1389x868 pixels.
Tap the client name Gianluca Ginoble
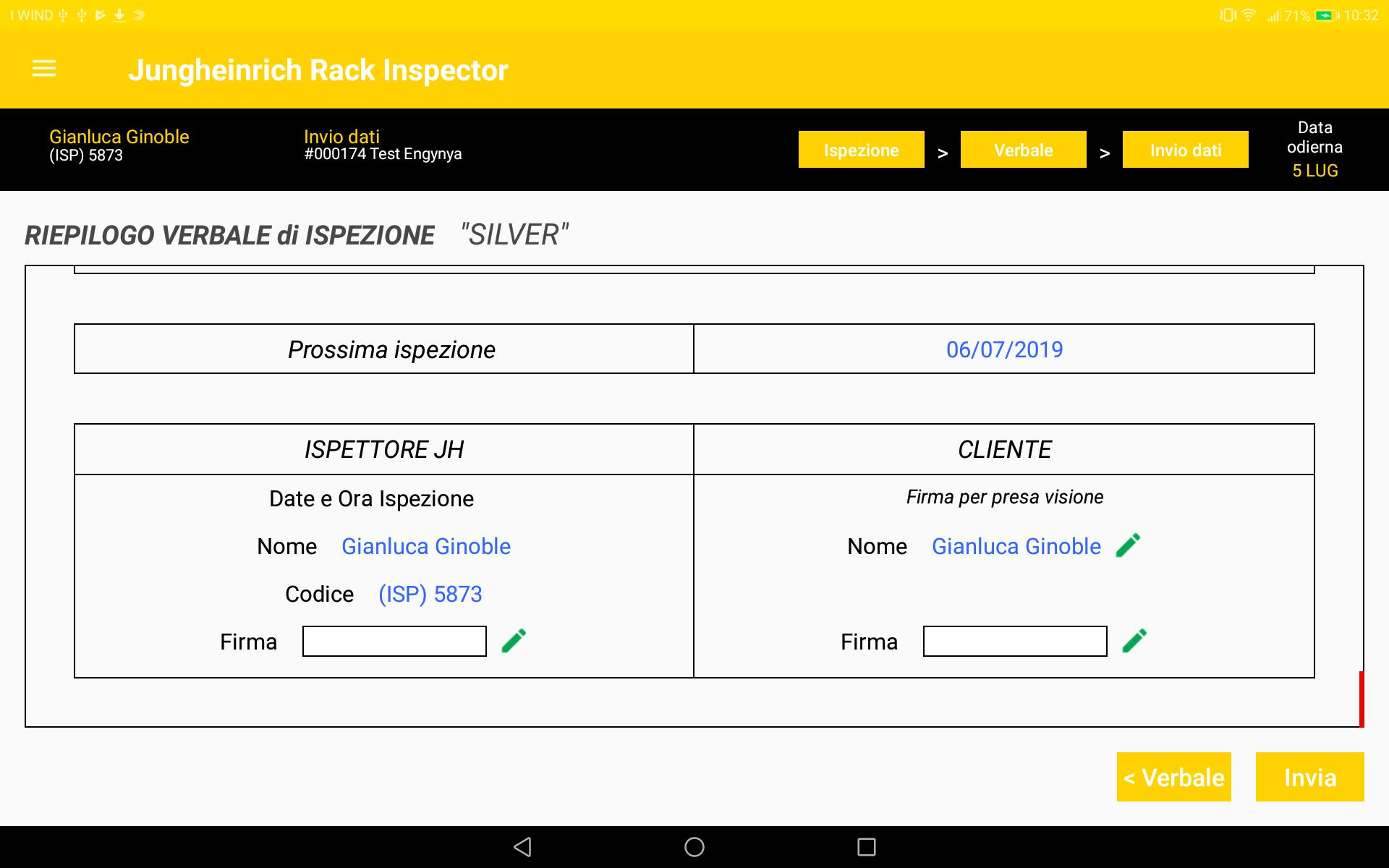(1016, 546)
